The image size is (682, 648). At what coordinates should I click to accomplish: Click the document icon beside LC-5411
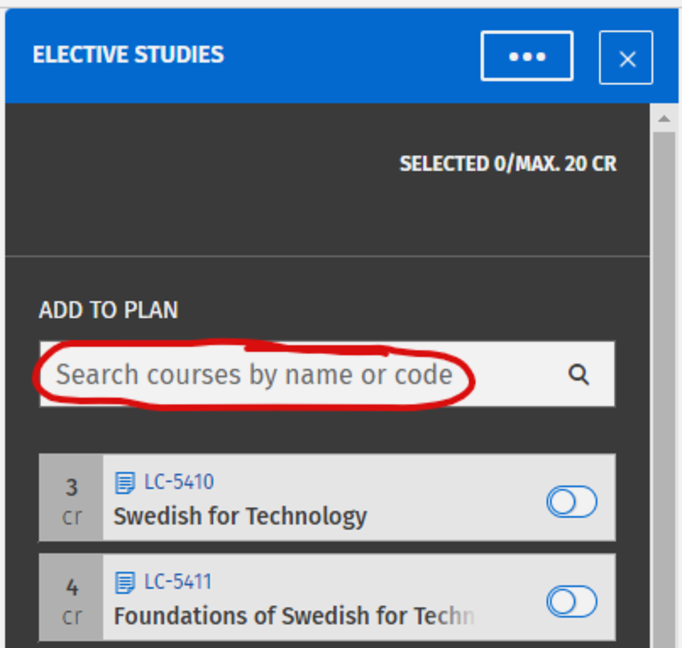tap(125, 582)
